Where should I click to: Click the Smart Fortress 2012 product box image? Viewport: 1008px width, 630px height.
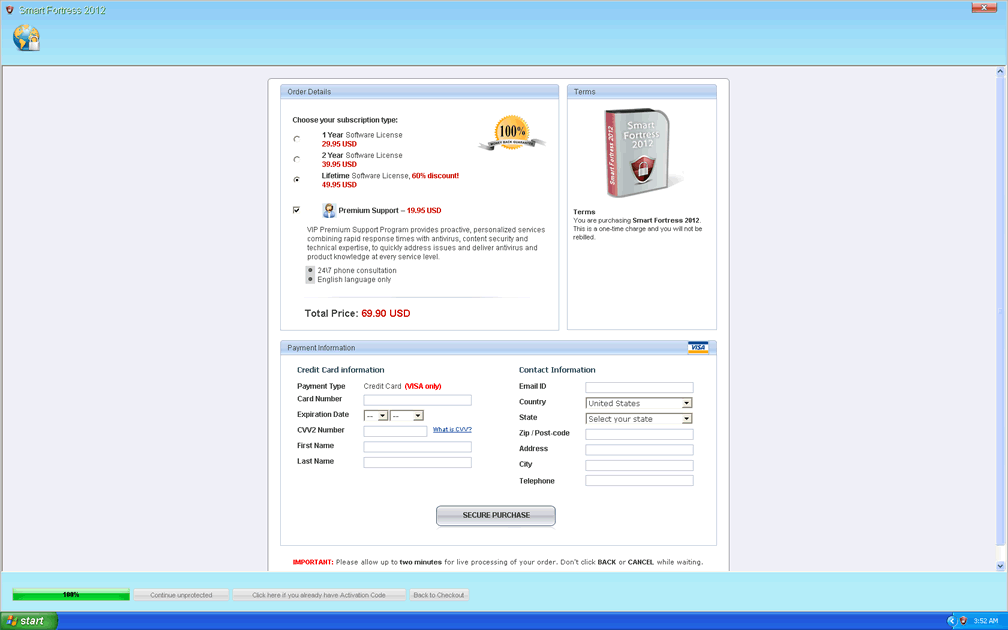(641, 153)
